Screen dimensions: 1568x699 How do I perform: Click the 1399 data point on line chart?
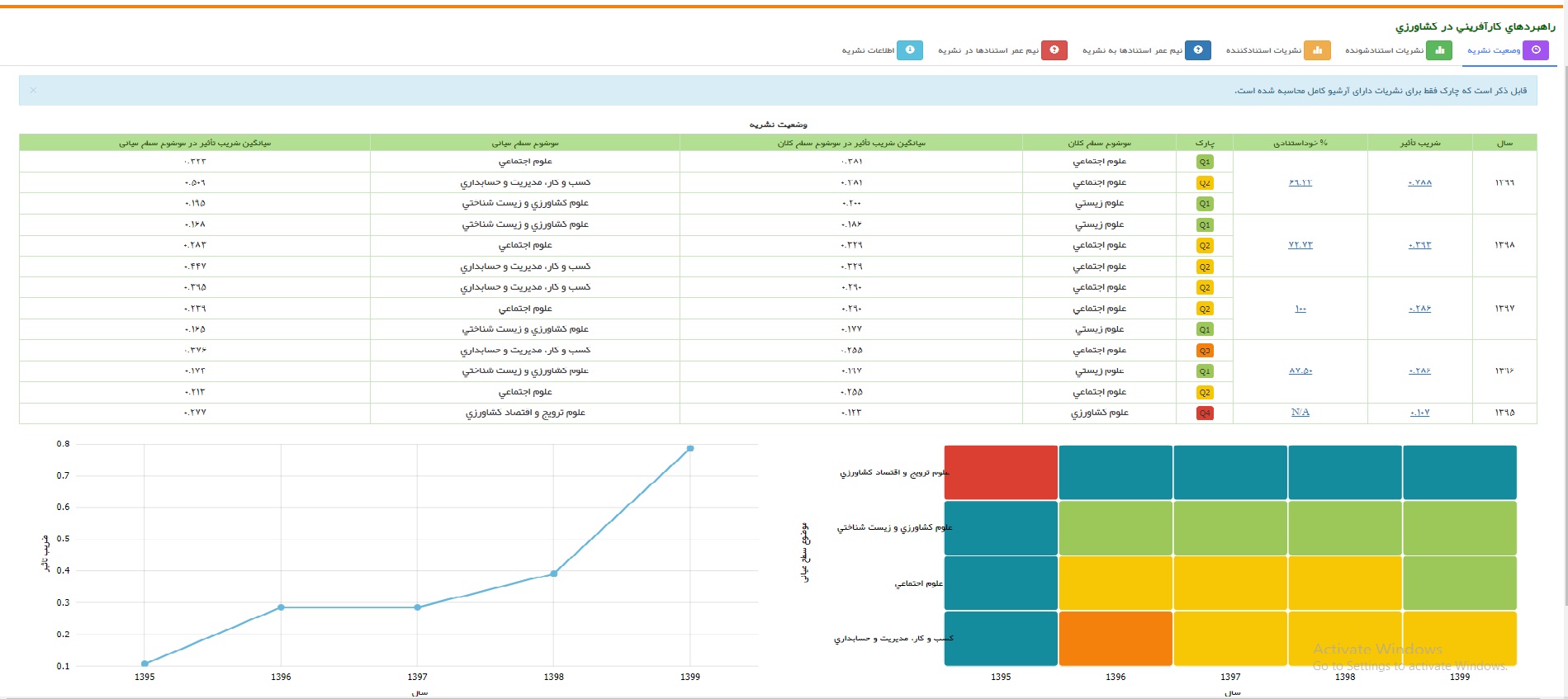pos(690,448)
